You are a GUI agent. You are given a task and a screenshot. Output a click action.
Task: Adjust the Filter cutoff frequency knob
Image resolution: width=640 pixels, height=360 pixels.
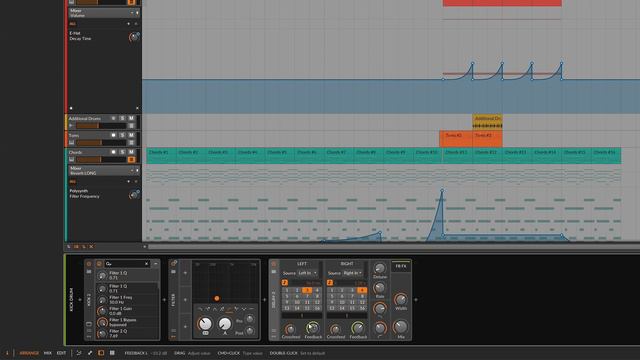pos(205,324)
